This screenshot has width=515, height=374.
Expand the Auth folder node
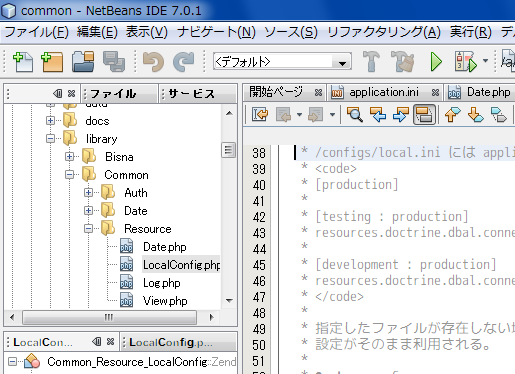coord(88,192)
